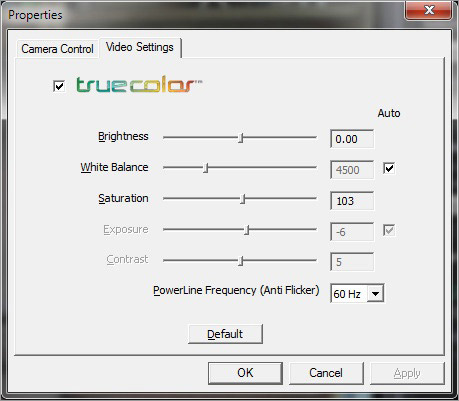Click the Brightness label

[123, 137]
